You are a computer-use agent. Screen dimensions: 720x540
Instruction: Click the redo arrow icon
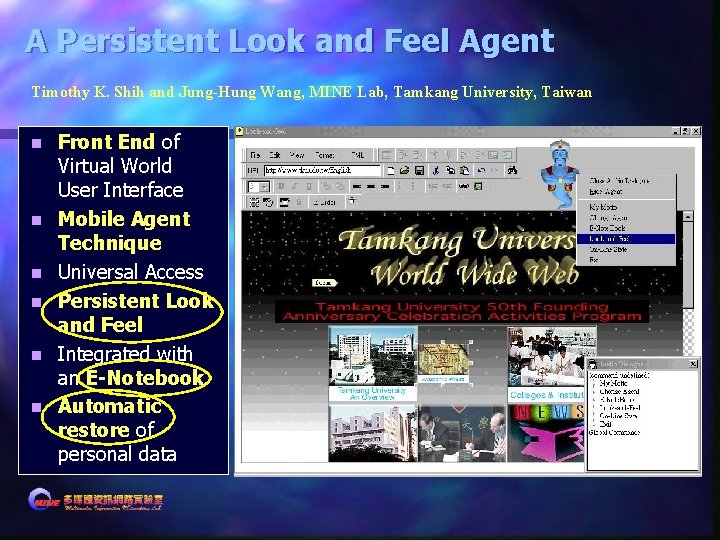(495, 170)
